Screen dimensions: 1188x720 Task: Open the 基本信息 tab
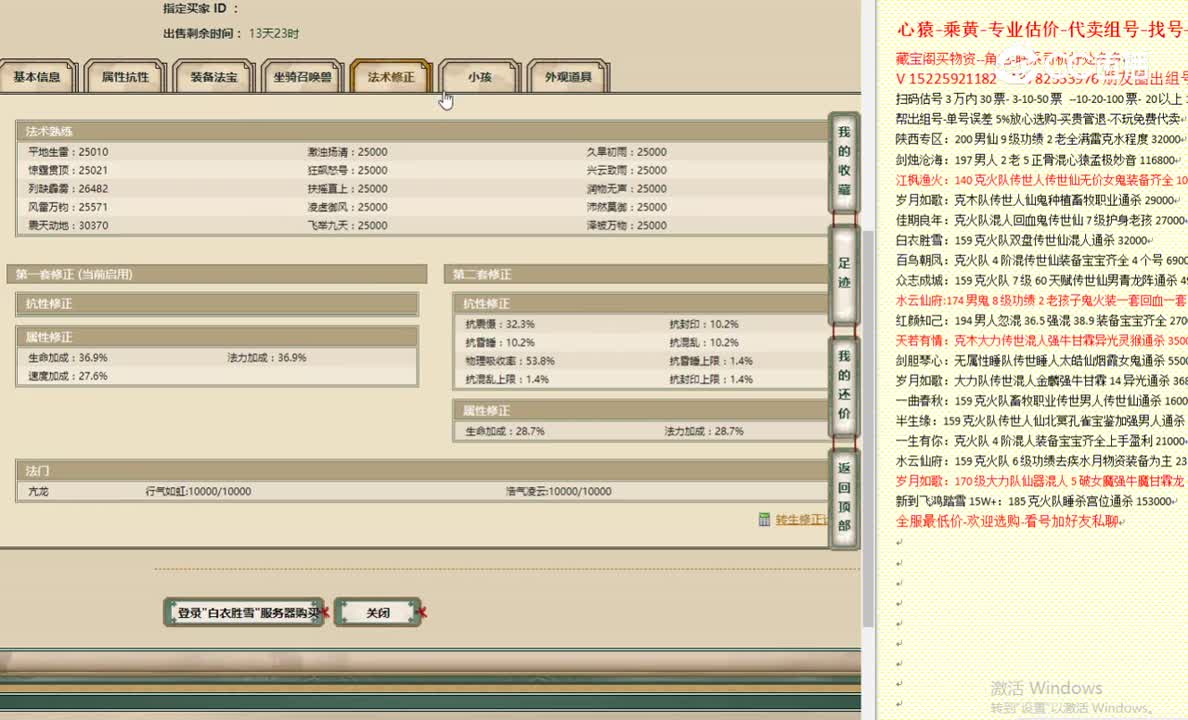coord(37,77)
